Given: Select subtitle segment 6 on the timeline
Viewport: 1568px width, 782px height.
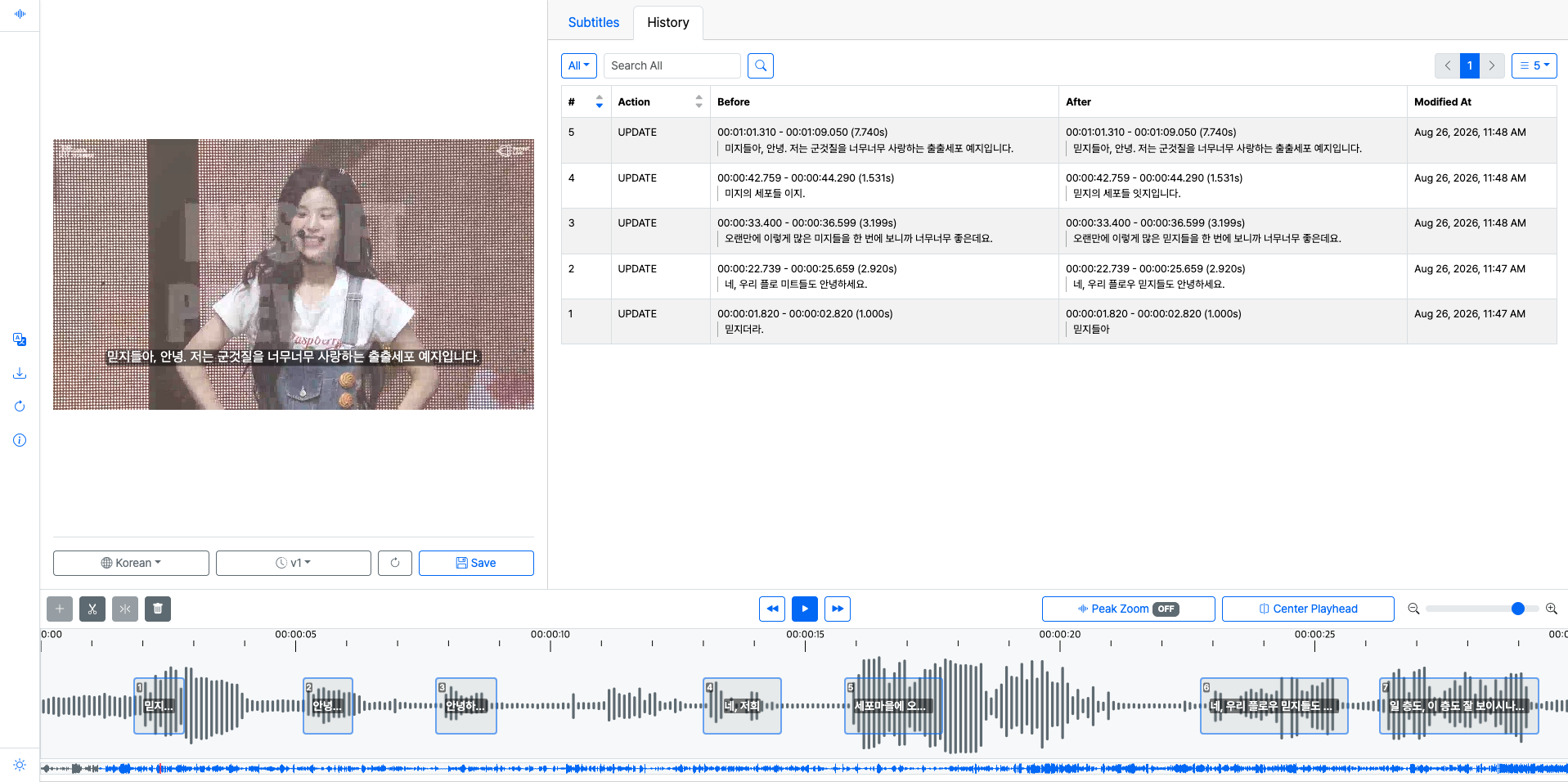Looking at the screenshot, I should pyautogui.click(x=1274, y=706).
